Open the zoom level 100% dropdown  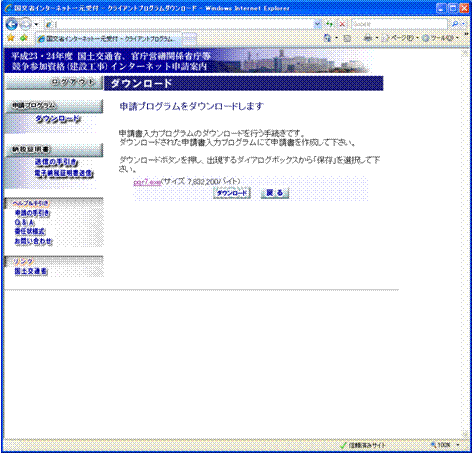coord(446,445)
